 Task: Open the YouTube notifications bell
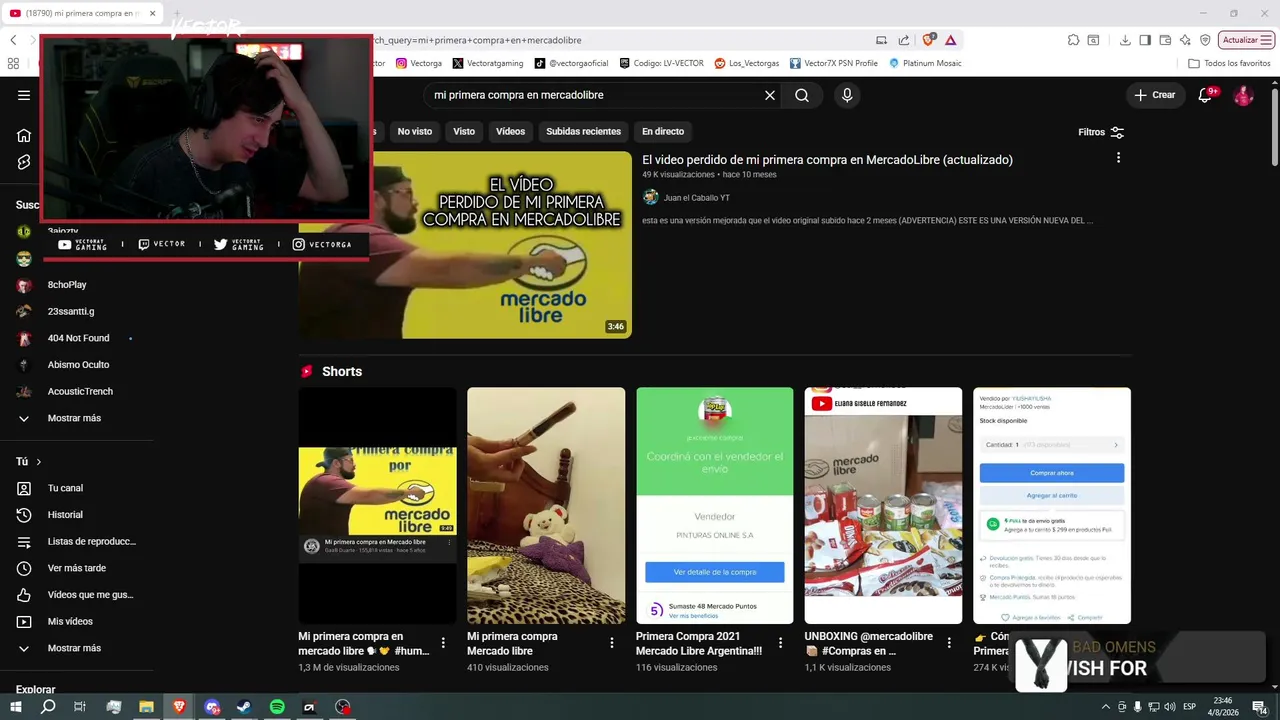pos(1206,95)
